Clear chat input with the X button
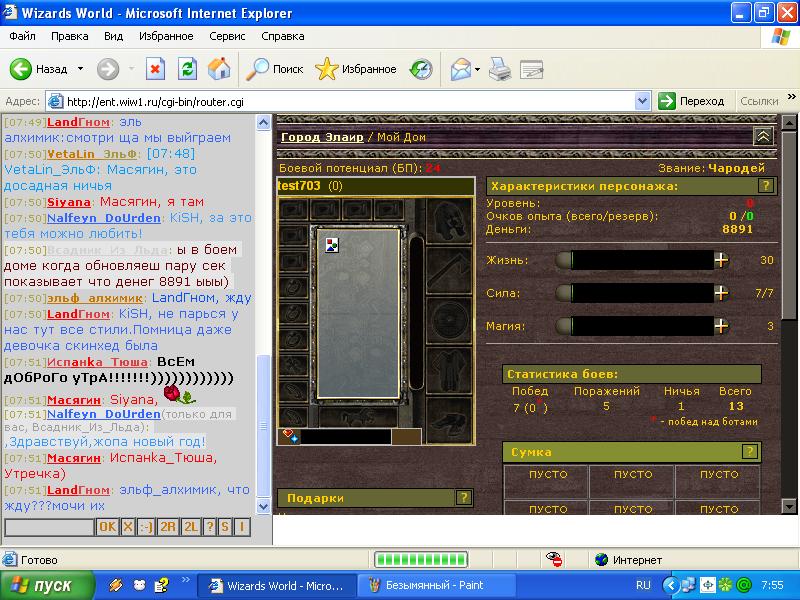The image size is (800, 600). pyautogui.click(x=128, y=526)
